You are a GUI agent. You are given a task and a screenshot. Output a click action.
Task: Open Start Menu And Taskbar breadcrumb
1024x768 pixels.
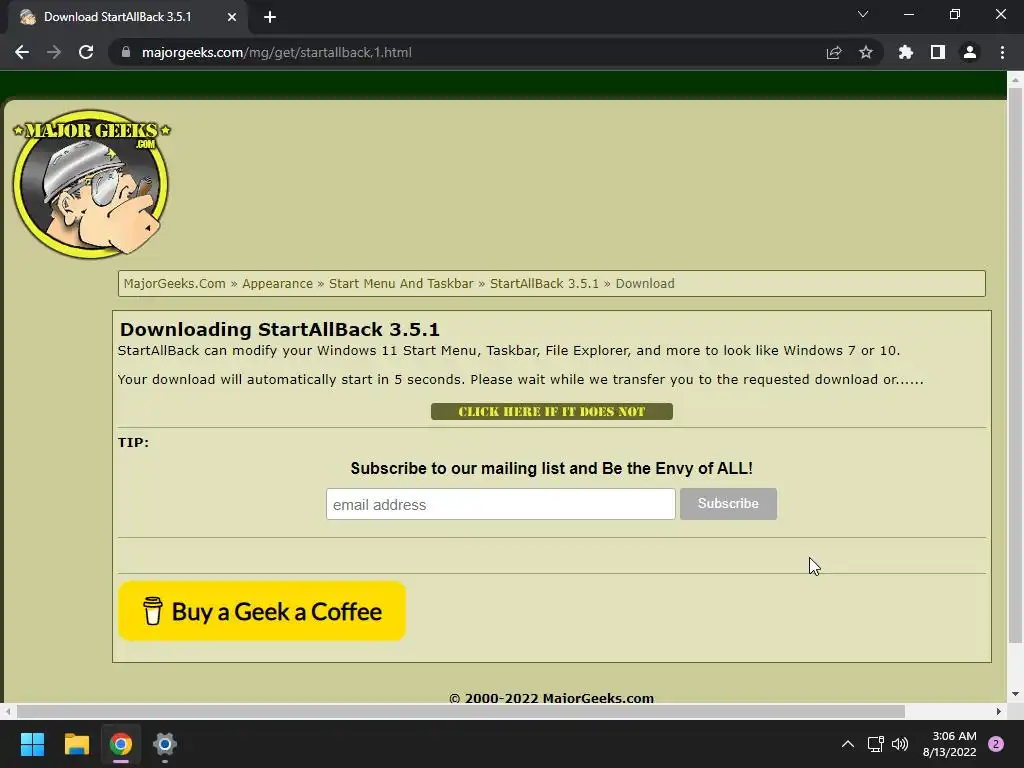point(401,283)
